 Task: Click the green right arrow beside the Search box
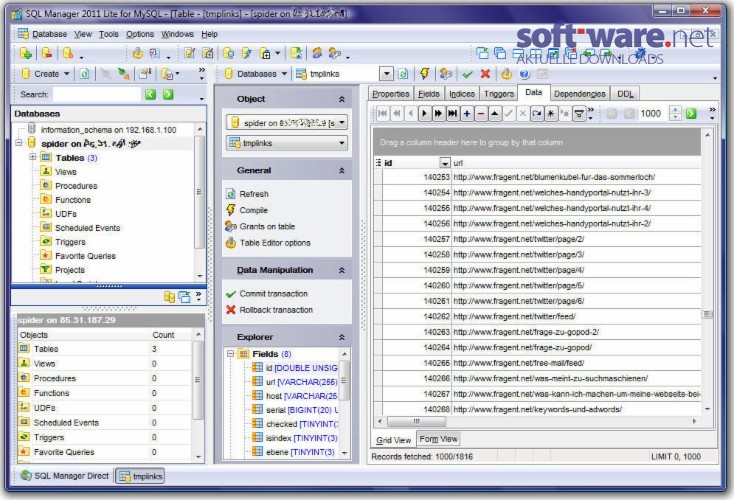[x=168, y=95]
